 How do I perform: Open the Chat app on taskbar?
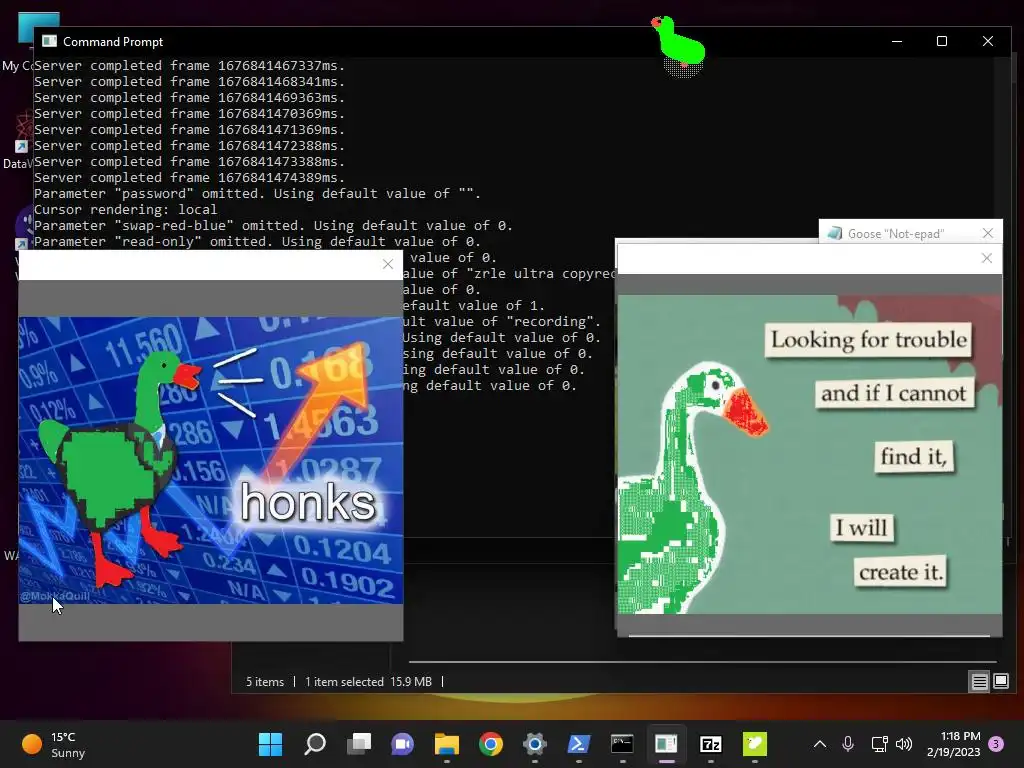(x=402, y=744)
